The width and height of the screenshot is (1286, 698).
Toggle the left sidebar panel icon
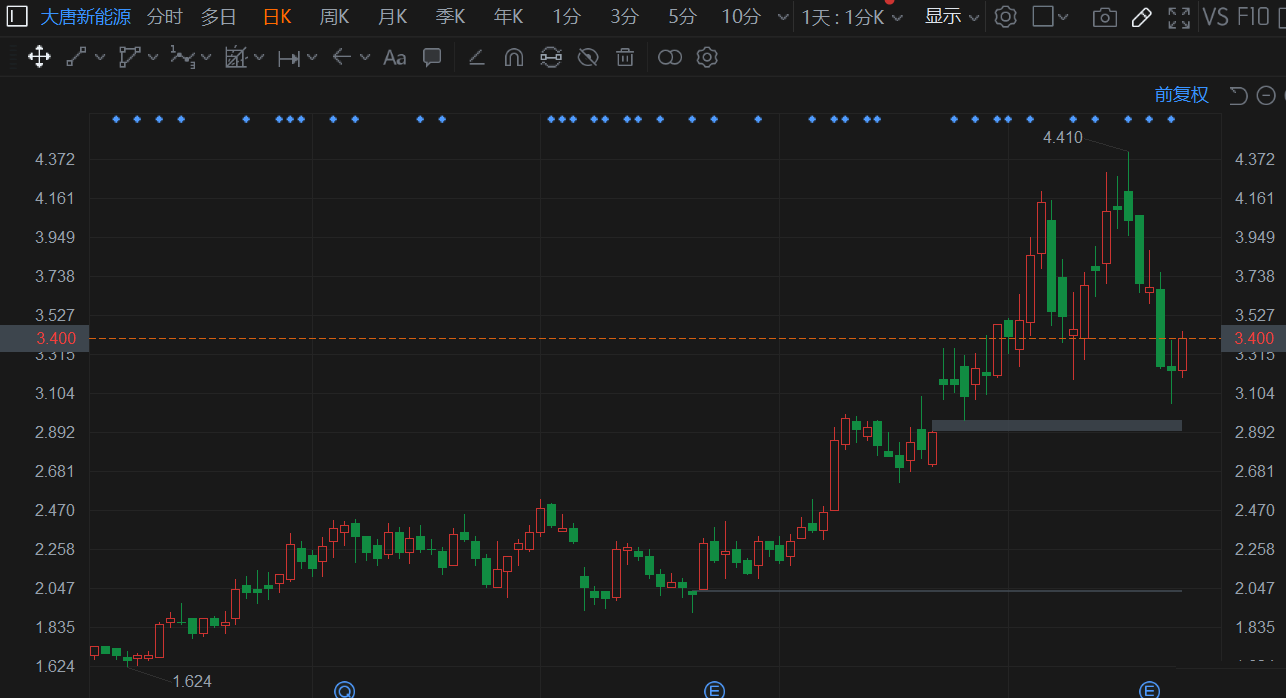pos(17,16)
